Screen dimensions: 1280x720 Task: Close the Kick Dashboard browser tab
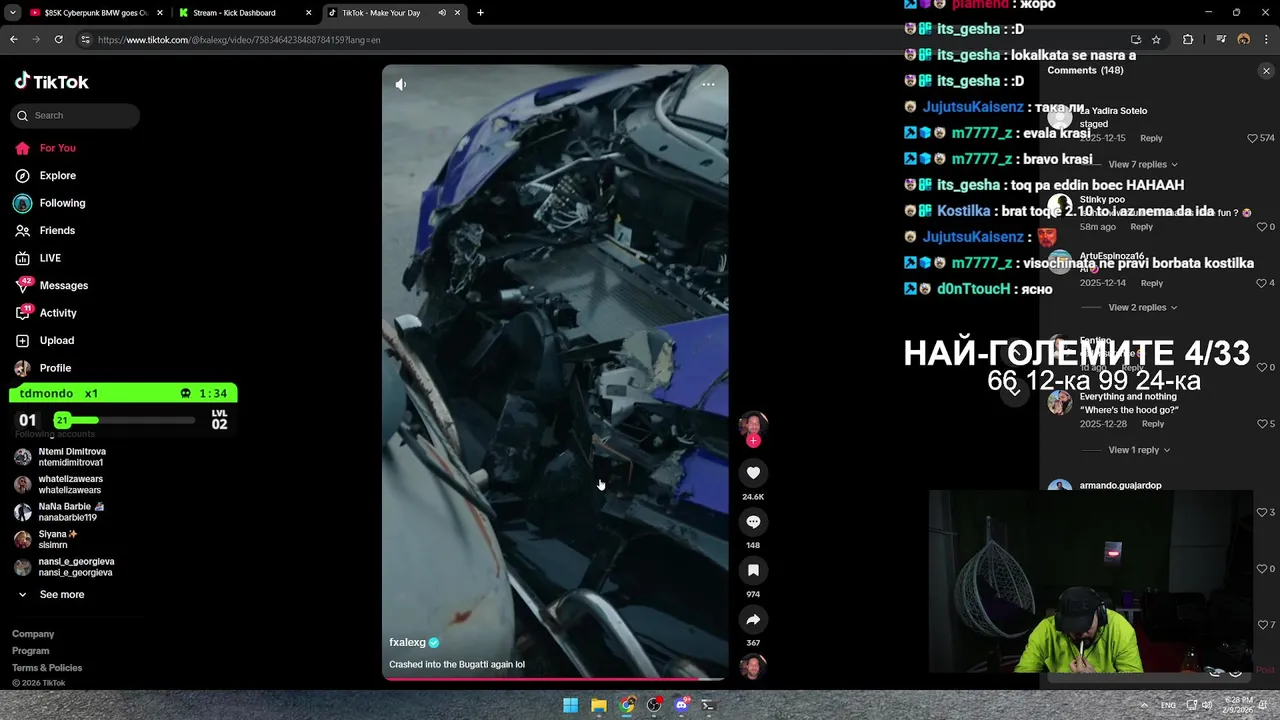click(x=307, y=13)
